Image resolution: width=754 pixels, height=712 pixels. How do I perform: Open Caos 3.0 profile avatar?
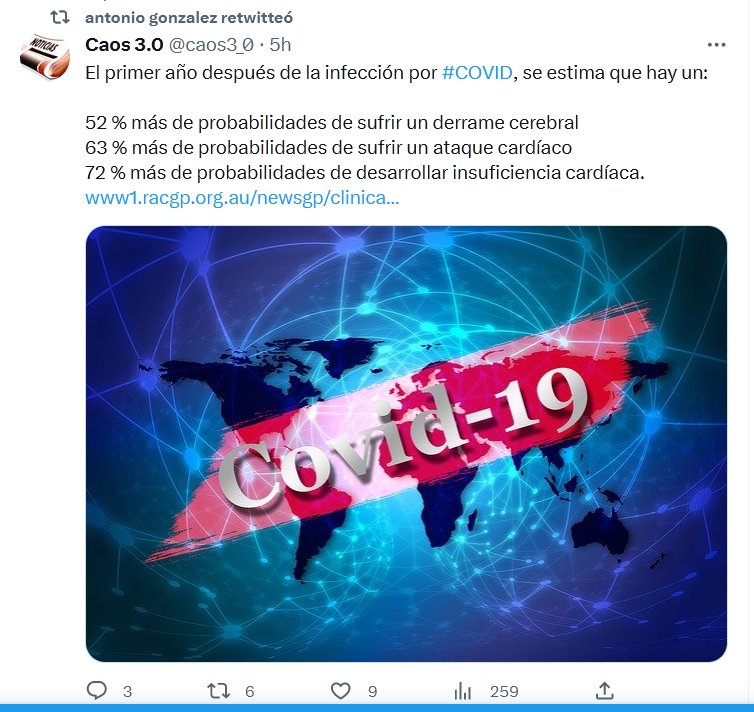tap(45, 57)
